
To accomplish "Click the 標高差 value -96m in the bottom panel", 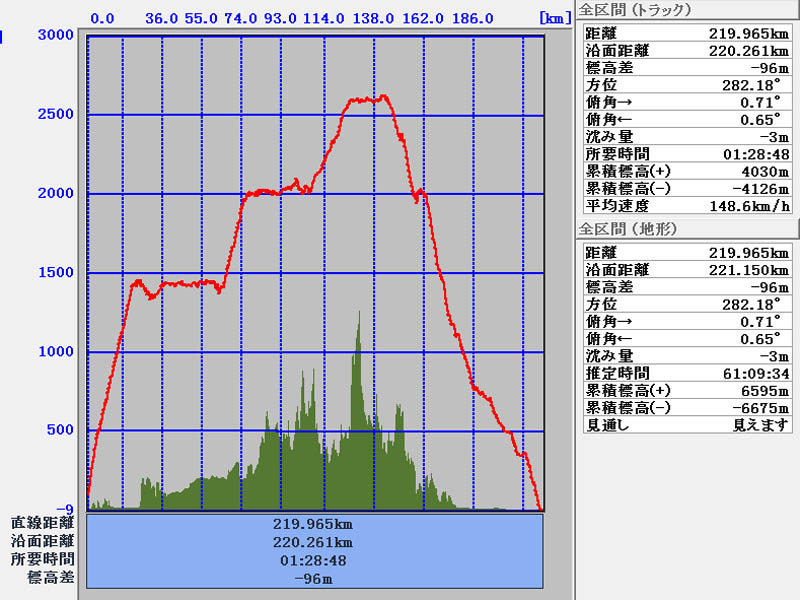I will [x=313, y=578].
